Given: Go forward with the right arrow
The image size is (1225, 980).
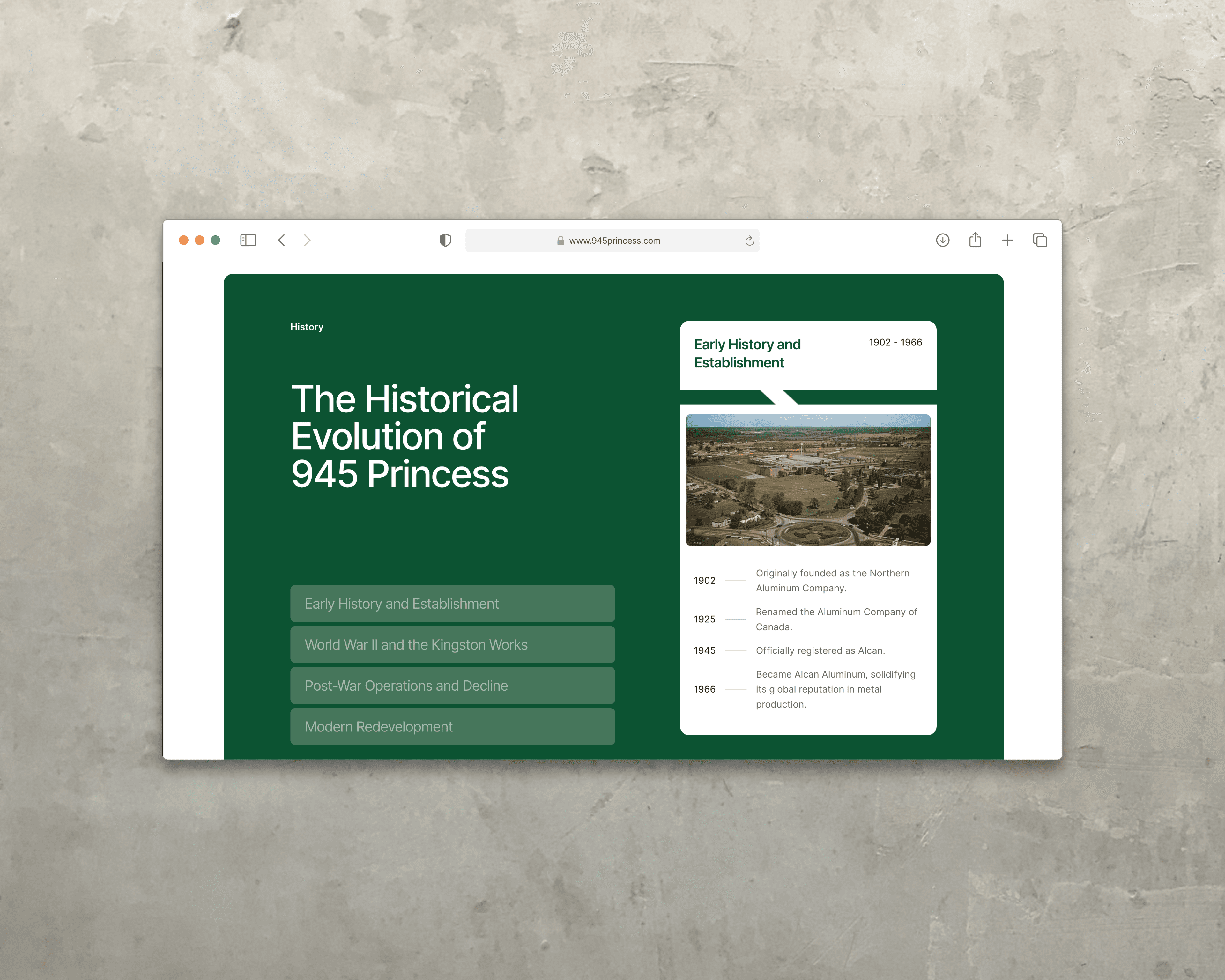Looking at the screenshot, I should (x=308, y=240).
